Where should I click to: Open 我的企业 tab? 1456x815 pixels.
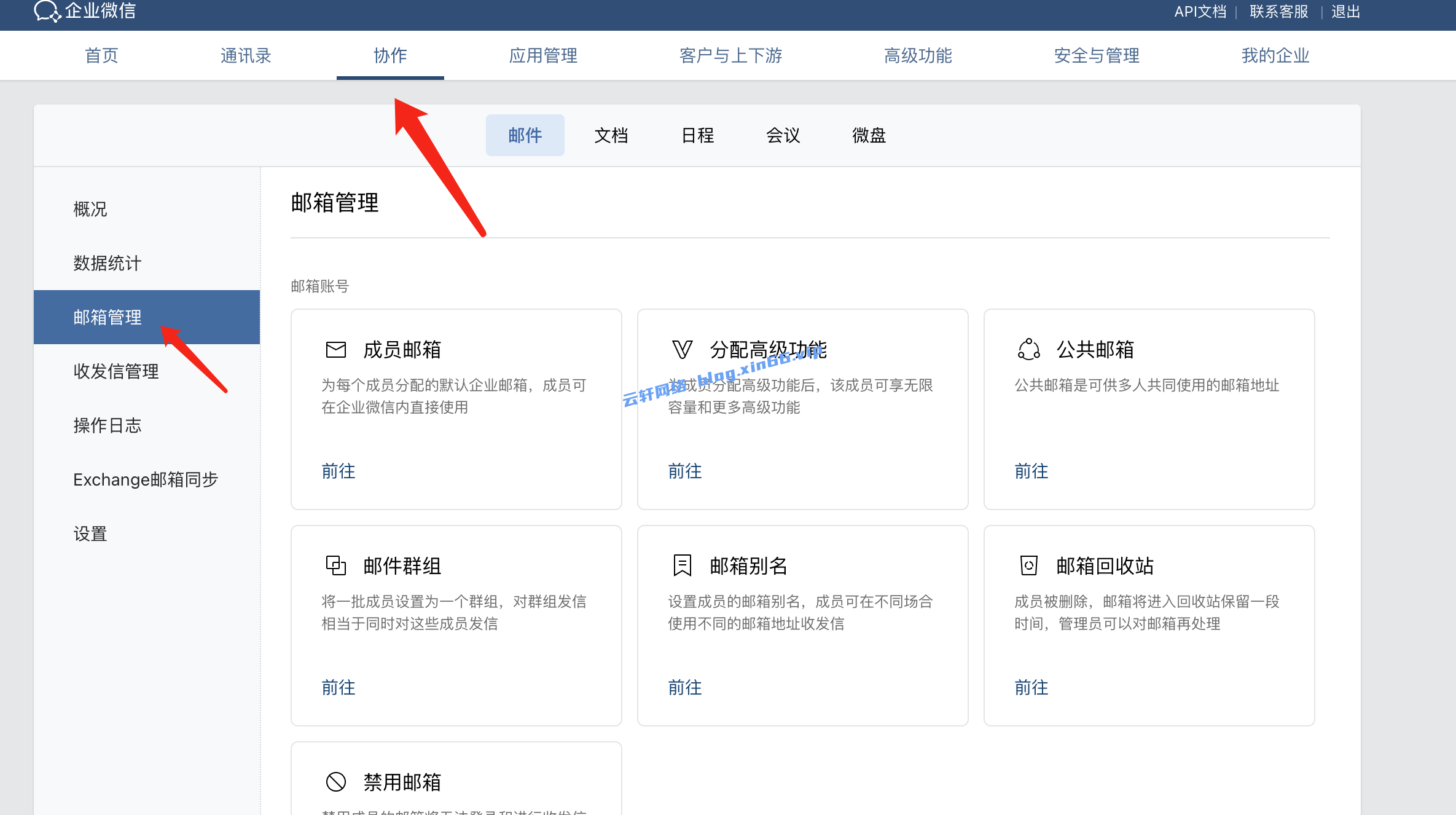pyautogui.click(x=1275, y=55)
